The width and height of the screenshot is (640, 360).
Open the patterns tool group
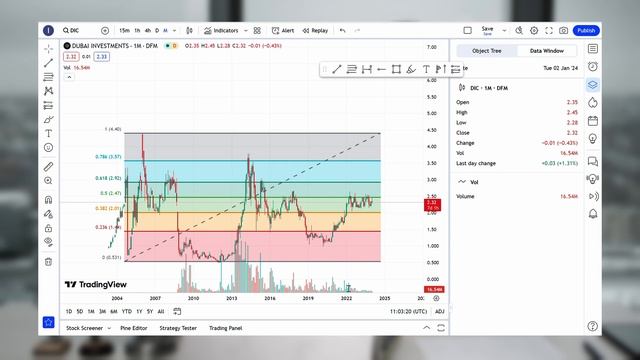49,91
